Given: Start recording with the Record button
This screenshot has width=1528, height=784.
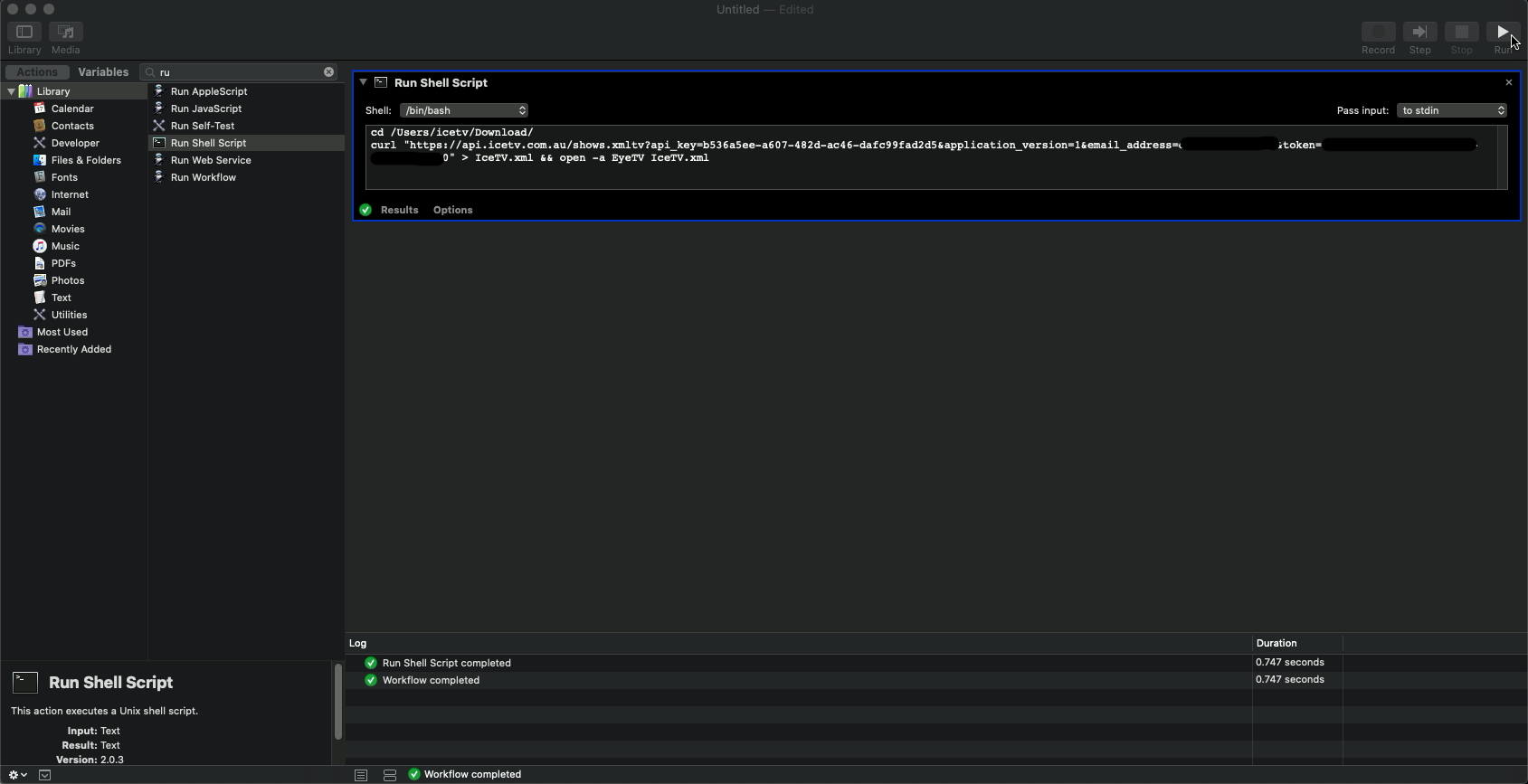Looking at the screenshot, I should click(x=1378, y=32).
